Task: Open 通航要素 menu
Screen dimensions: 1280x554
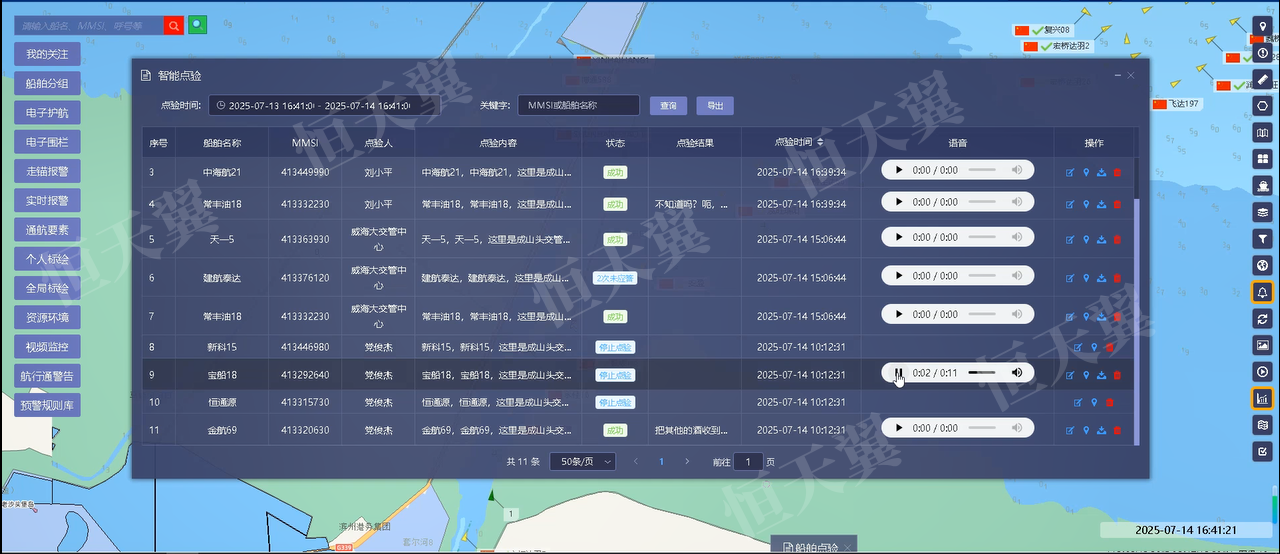Action: click(x=47, y=230)
